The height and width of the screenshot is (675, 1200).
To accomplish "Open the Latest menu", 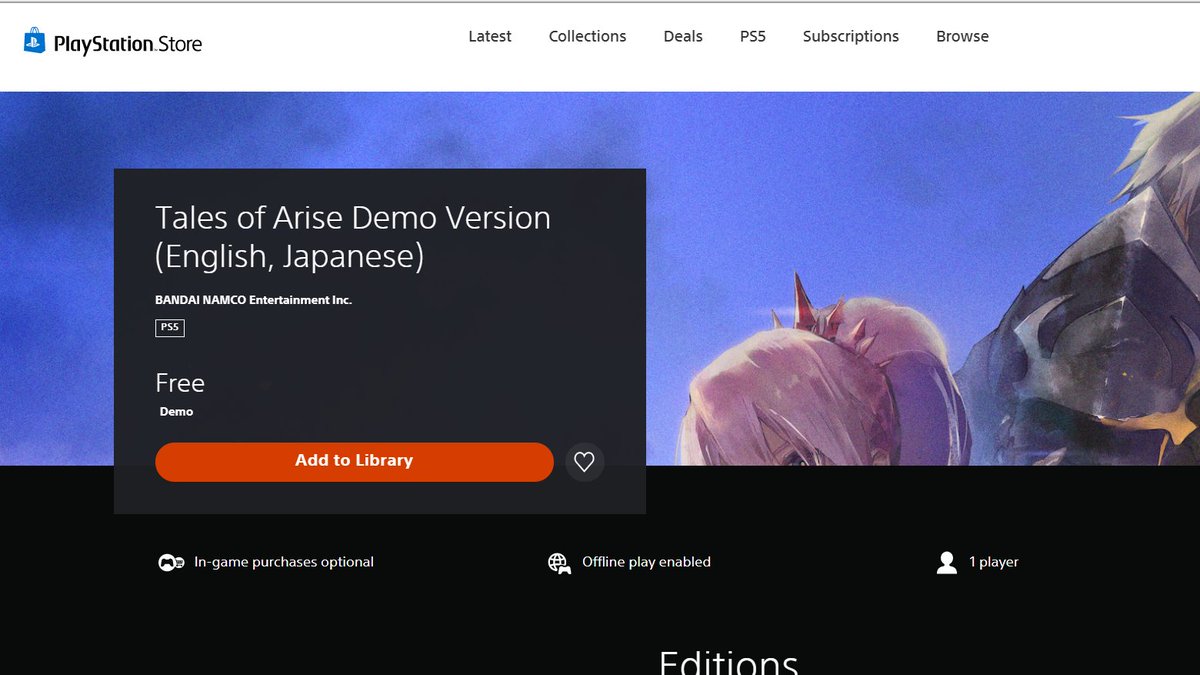I will click(x=490, y=36).
